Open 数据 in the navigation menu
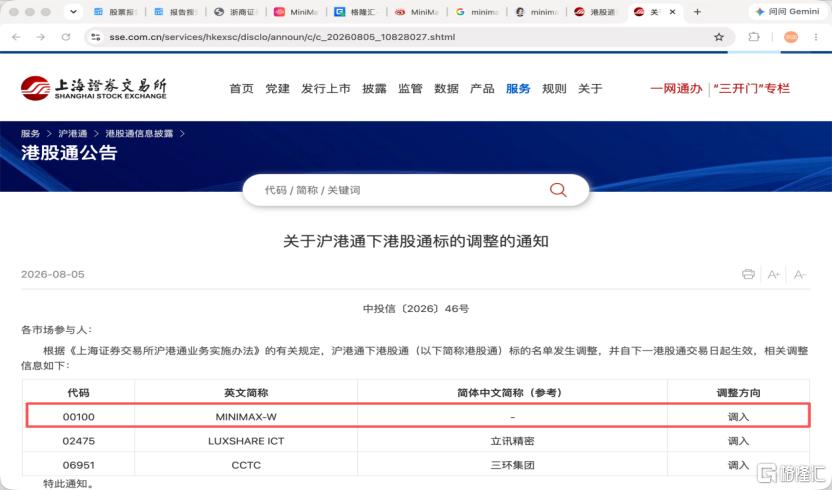The image size is (832, 490). (x=446, y=89)
